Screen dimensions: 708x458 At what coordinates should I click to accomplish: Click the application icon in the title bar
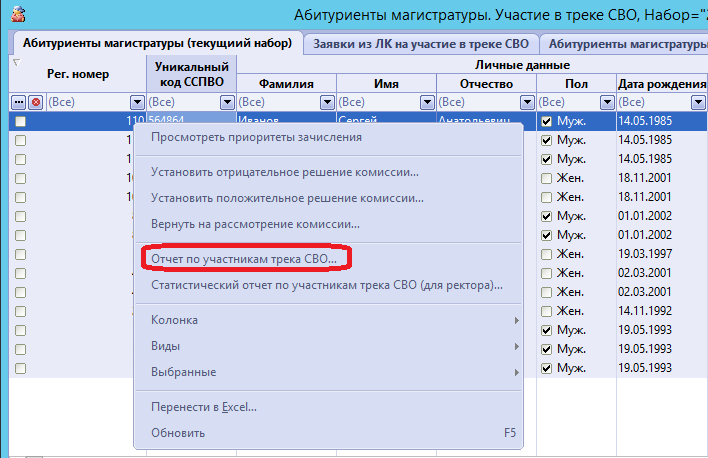(x=18, y=14)
